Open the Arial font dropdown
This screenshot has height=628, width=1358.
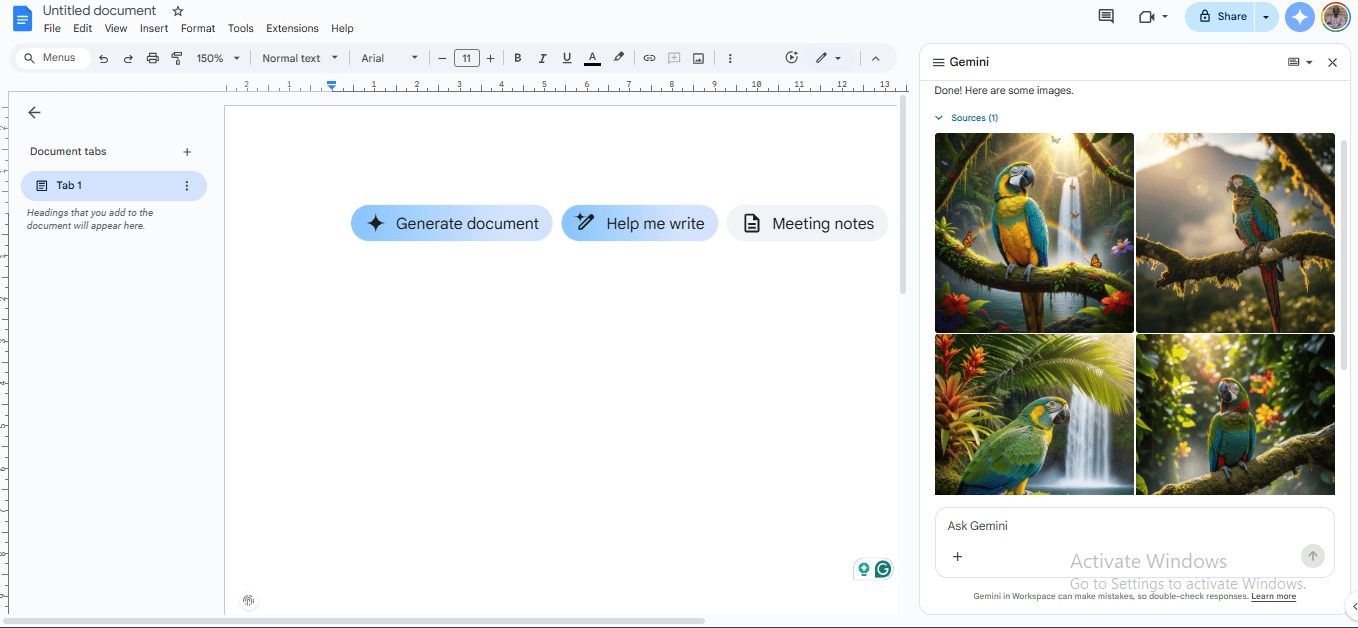[x=389, y=58]
